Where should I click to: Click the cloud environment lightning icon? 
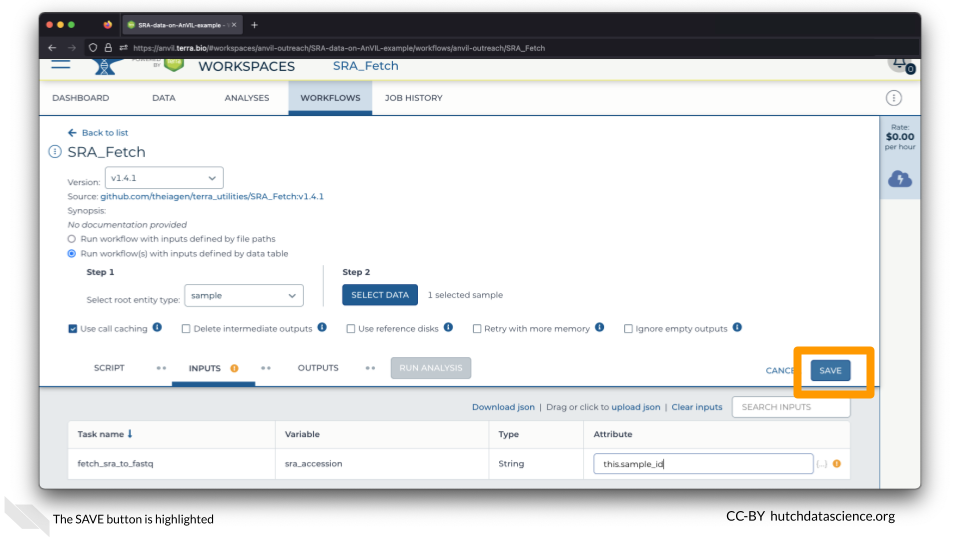tap(900, 179)
